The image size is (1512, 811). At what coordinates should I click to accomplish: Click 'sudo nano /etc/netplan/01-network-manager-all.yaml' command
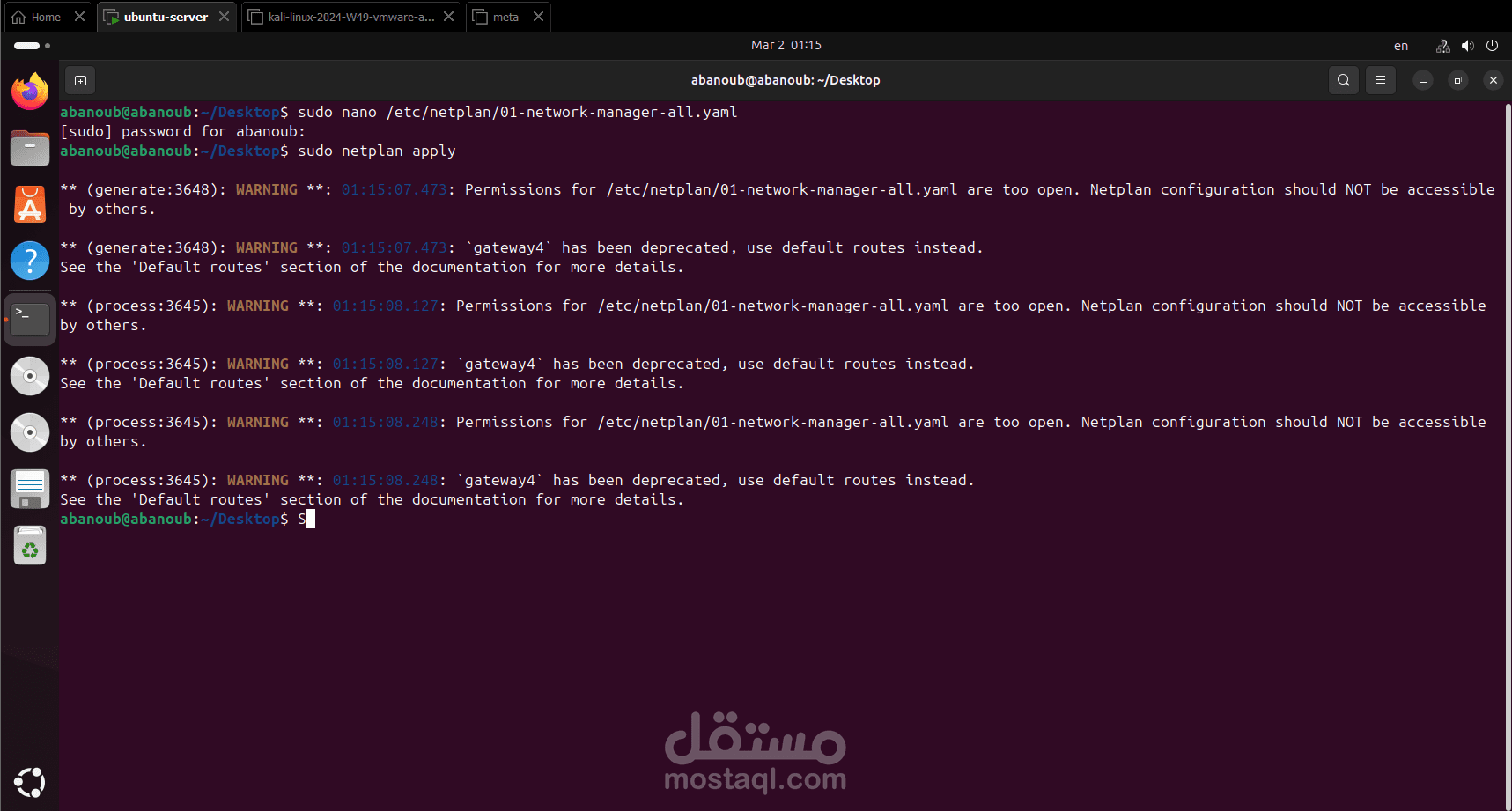click(x=518, y=112)
